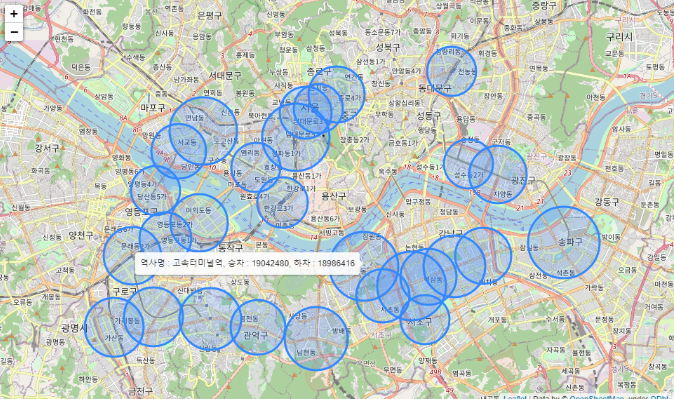Click the 고속터미널역 ridership tooltip

tap(248, 263)
